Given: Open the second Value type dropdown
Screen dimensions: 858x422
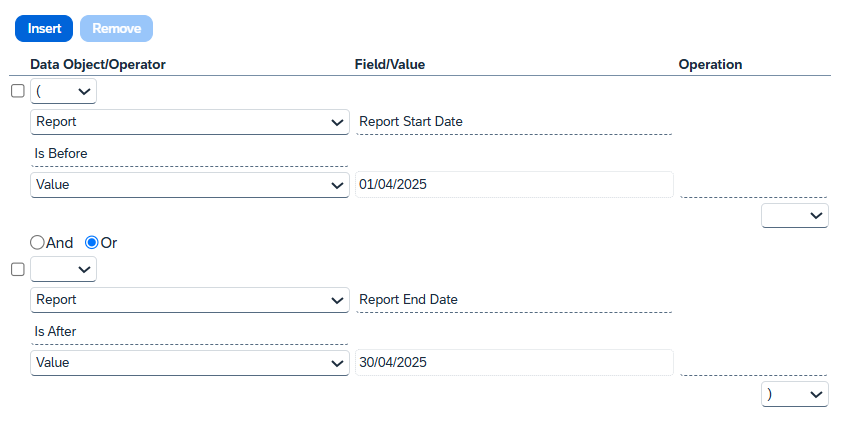Looking at the screenshot, I should tap(190, 363).
